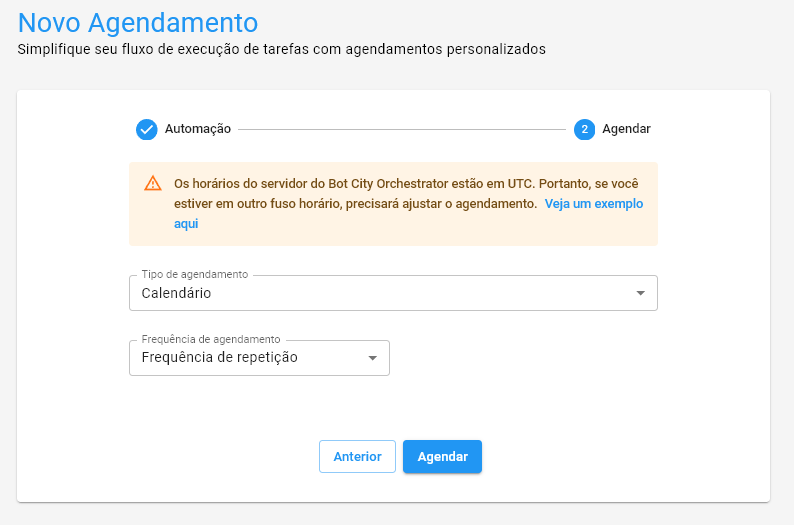
Task: Select the Calendário value text
Action: 177,293
